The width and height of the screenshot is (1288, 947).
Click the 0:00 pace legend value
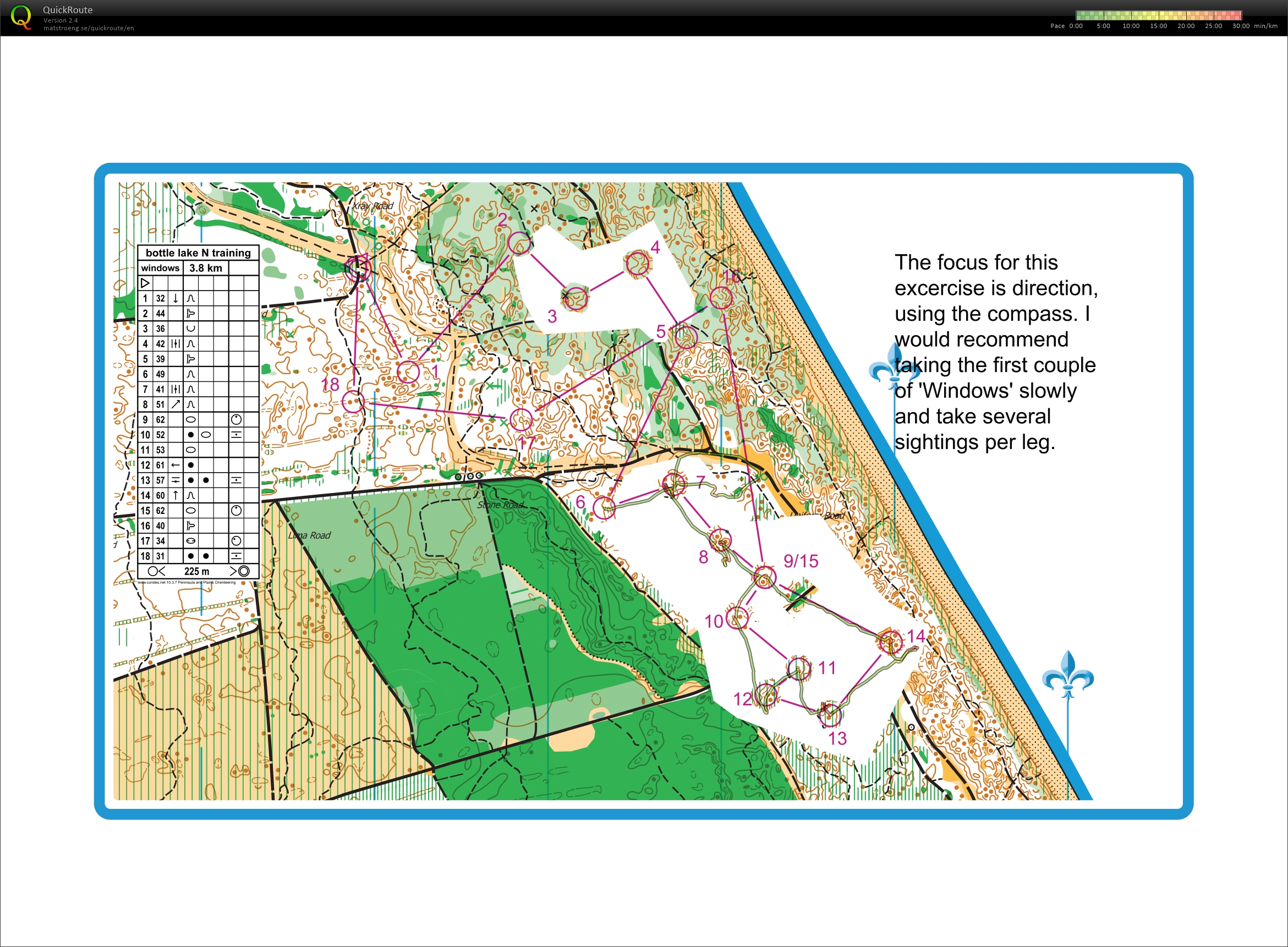[x=1076, y=26]
